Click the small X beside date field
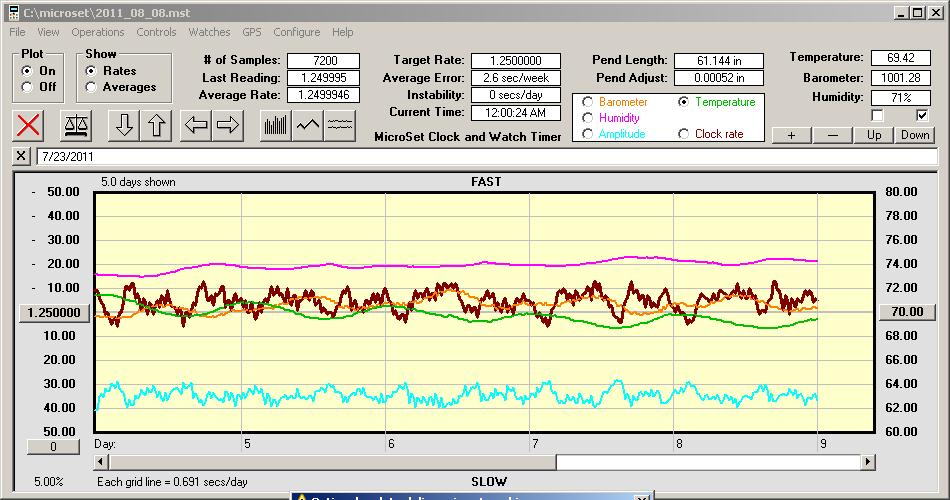The image size is (950, 500). (21, 156)
